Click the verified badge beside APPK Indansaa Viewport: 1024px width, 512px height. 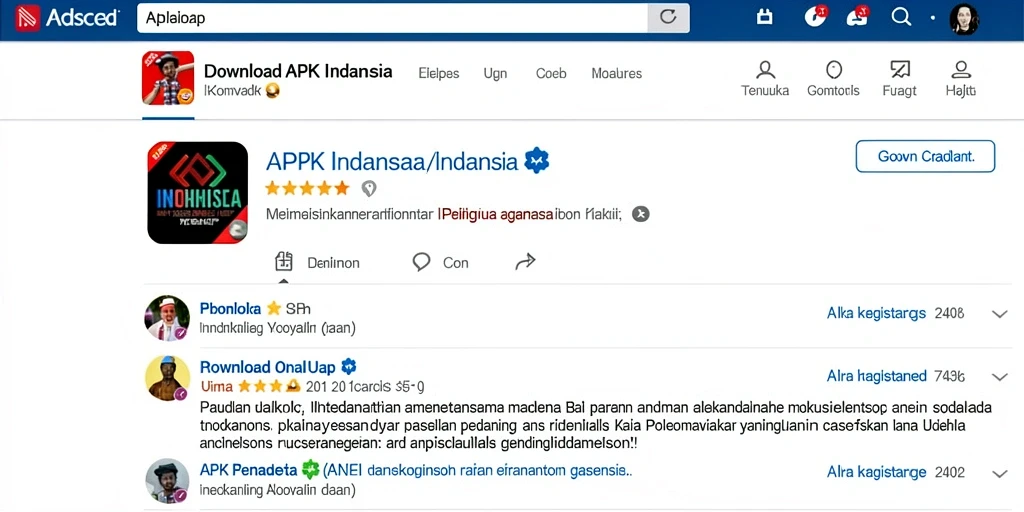537,161
